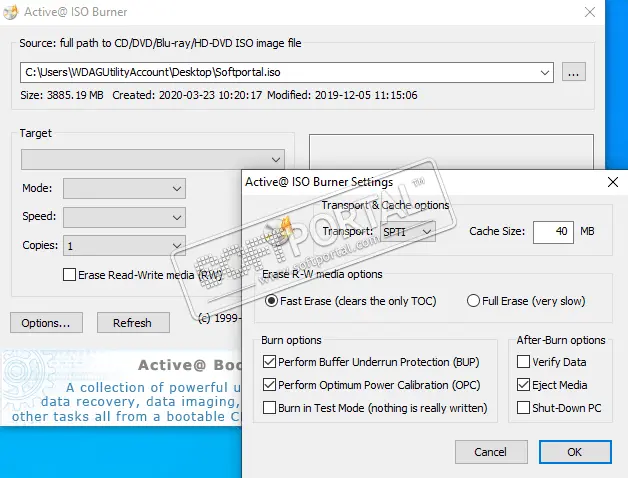Click the Options... button

[46, 323]
